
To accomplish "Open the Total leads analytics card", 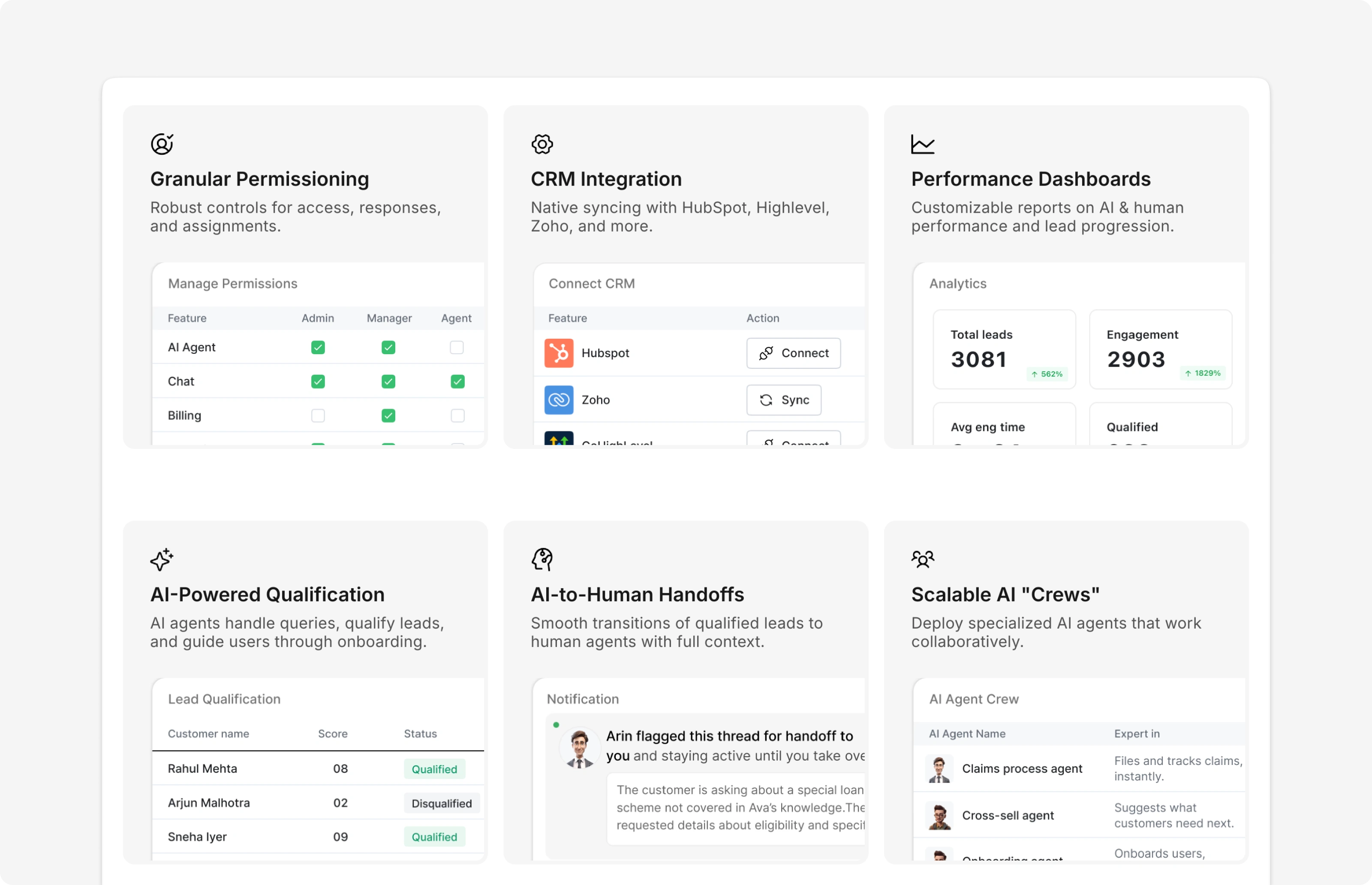I will click(x=1004, y=349).
